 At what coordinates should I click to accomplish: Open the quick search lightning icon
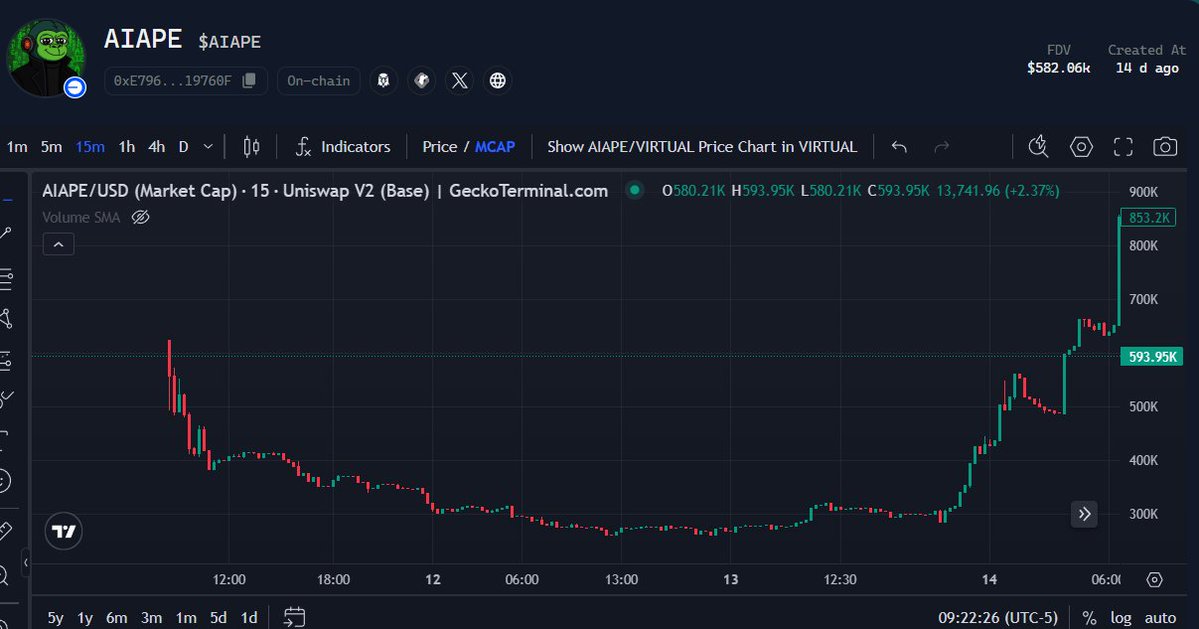pyautogui.click(x=1038, y=147)
